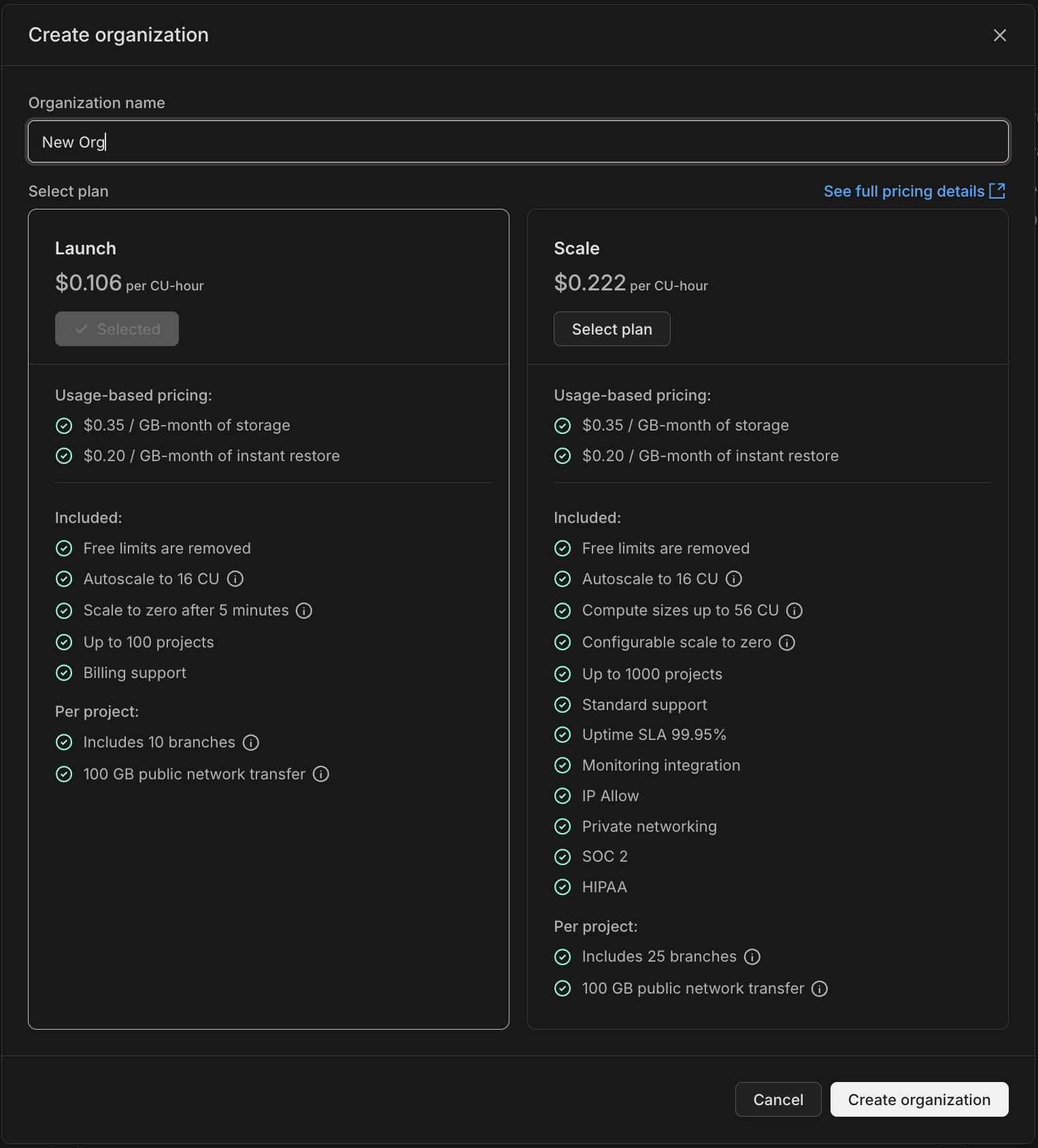Show info for Launch plan 100 GB network transfer
Image resolution: width=1038 pixels, height=1148 pixels.
point(321,774)
